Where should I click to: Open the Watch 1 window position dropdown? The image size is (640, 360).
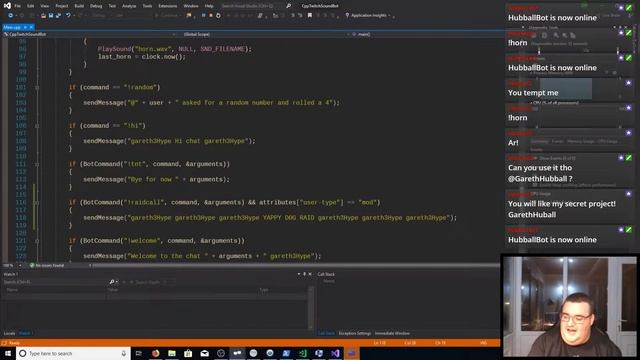tap(299, 274)
